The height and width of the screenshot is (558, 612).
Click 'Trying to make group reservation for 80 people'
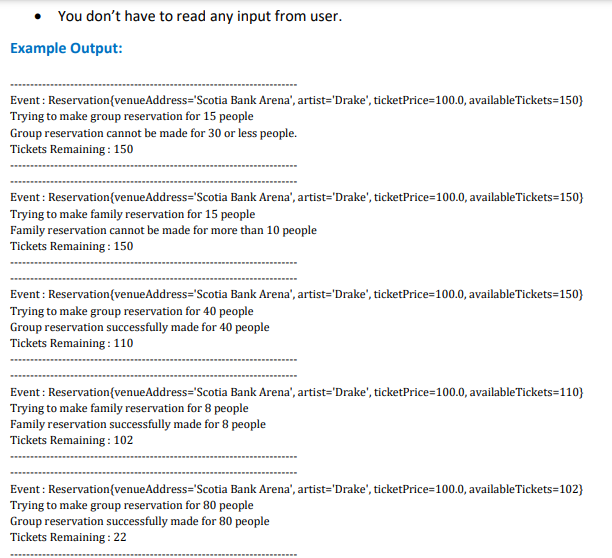[x=132, y=505]
